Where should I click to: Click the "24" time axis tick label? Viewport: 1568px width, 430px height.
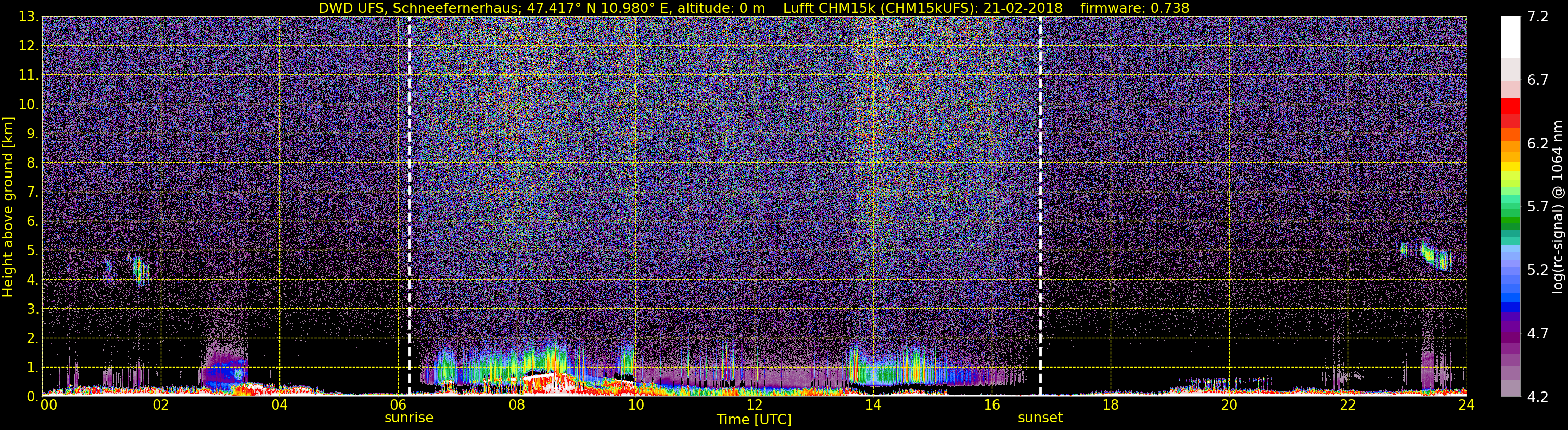[1467, 405]
